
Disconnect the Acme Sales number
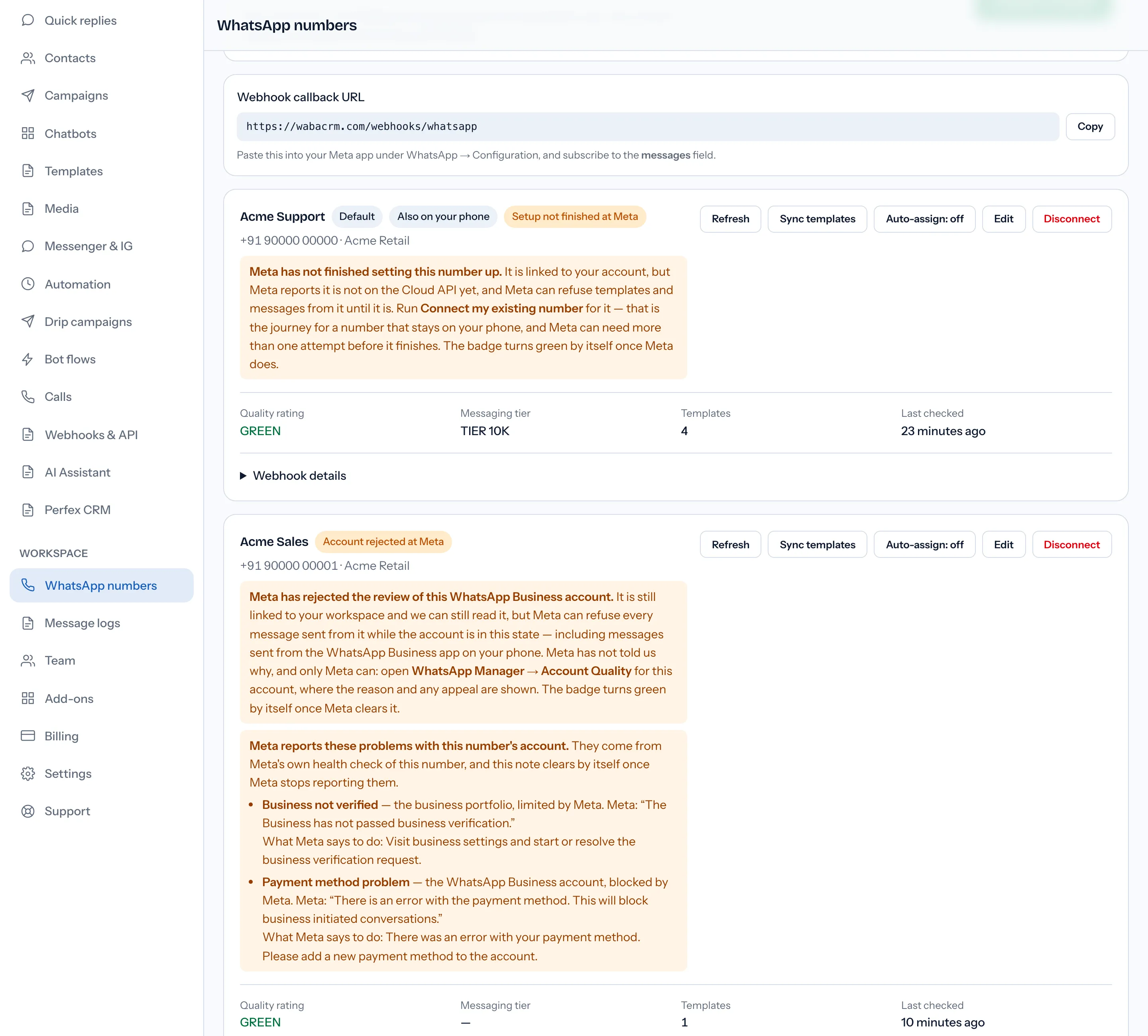[1072, 545]
